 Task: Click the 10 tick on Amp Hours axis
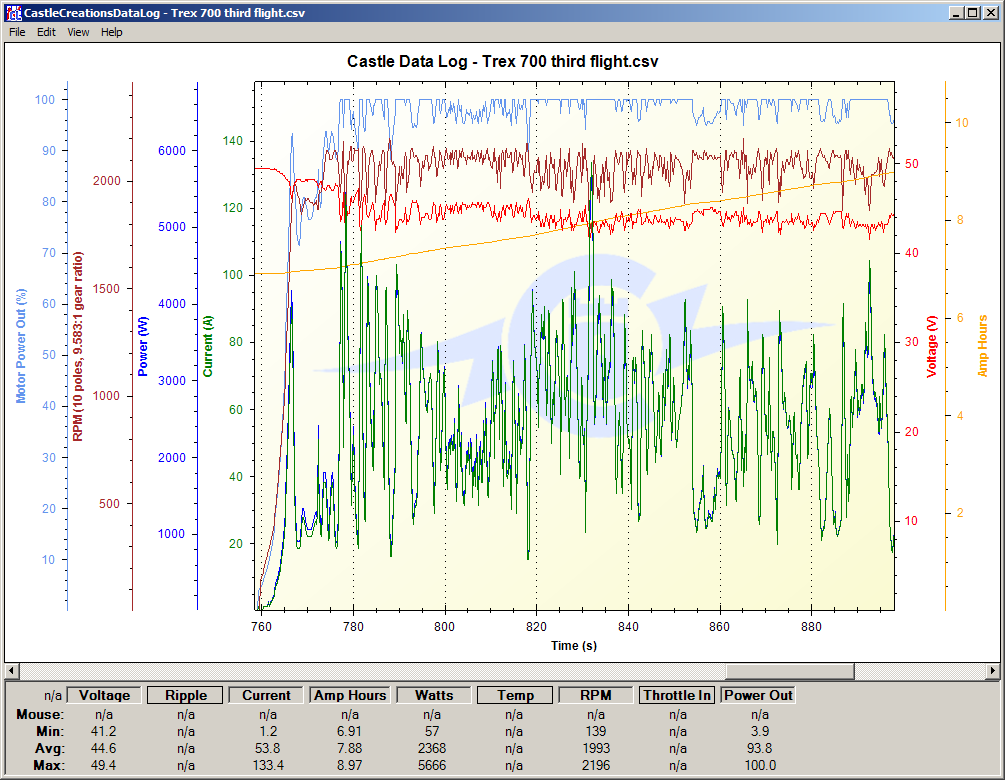click(962, 122)
